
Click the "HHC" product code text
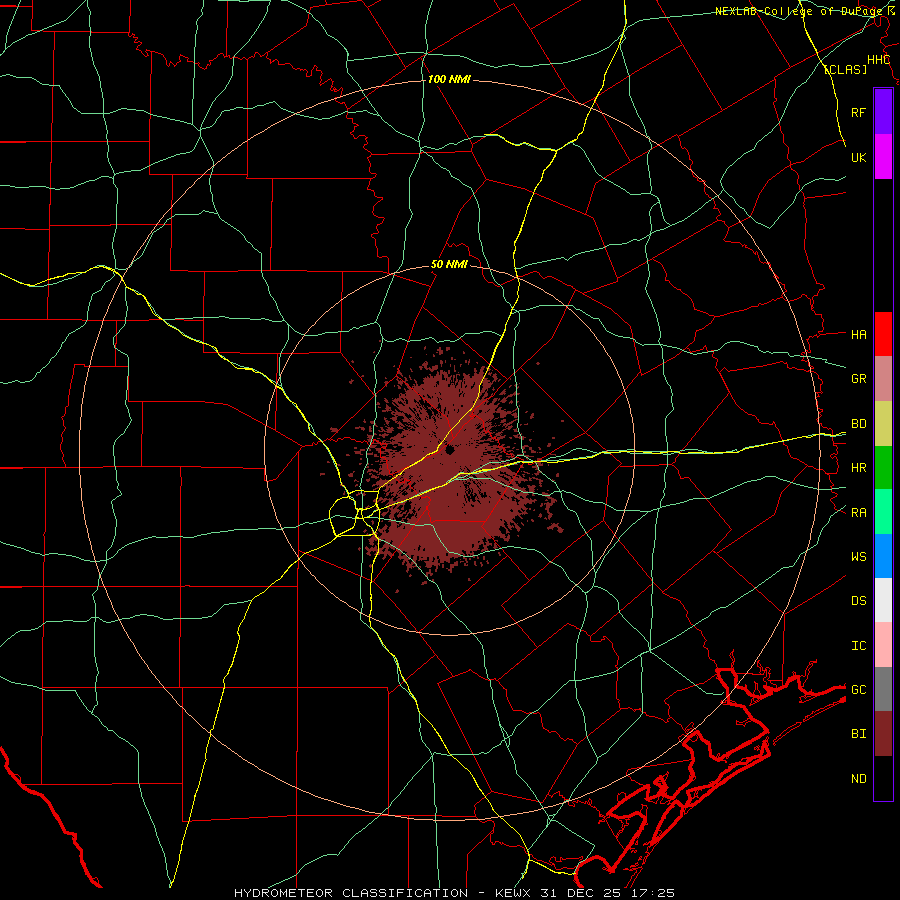pyautogui.click(x=878, y=60)
